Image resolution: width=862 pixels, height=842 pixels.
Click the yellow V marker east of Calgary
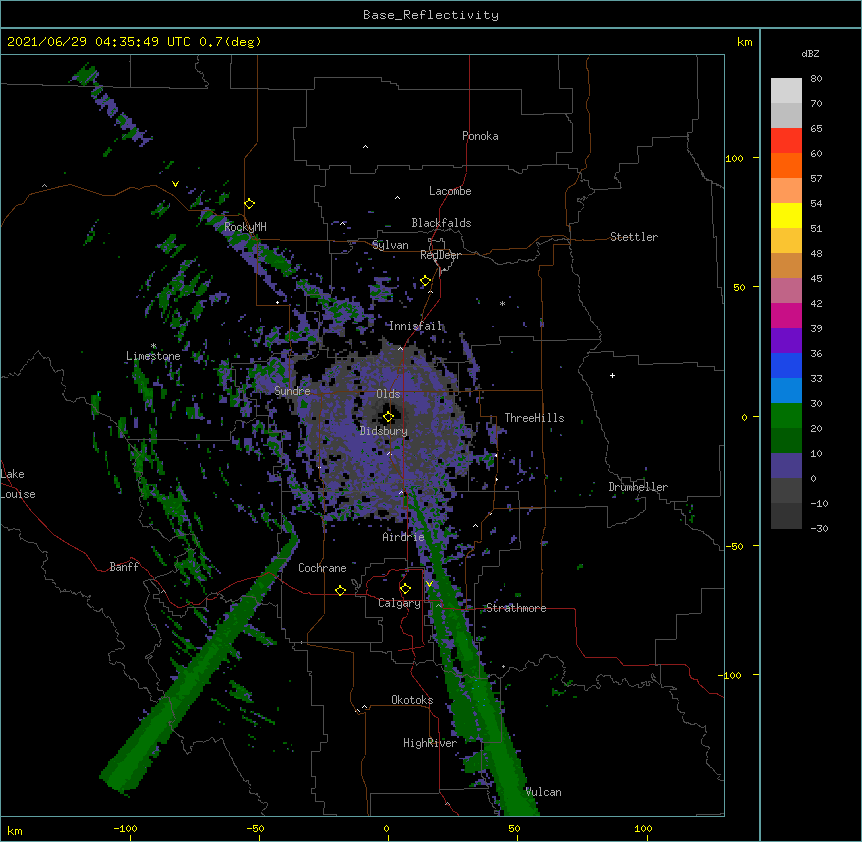point(429,584)
